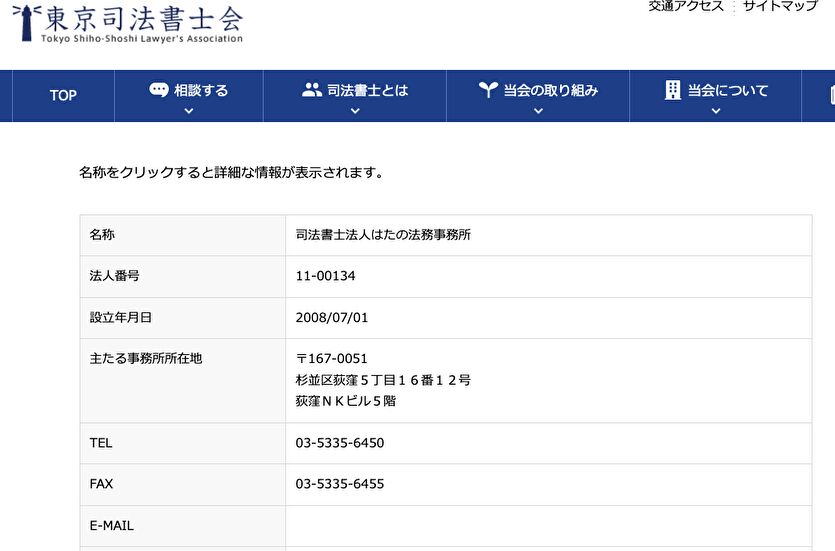Open the 相談する menu label
The image size is (835, 551).
pyautogui.click(x=201, y=90)
